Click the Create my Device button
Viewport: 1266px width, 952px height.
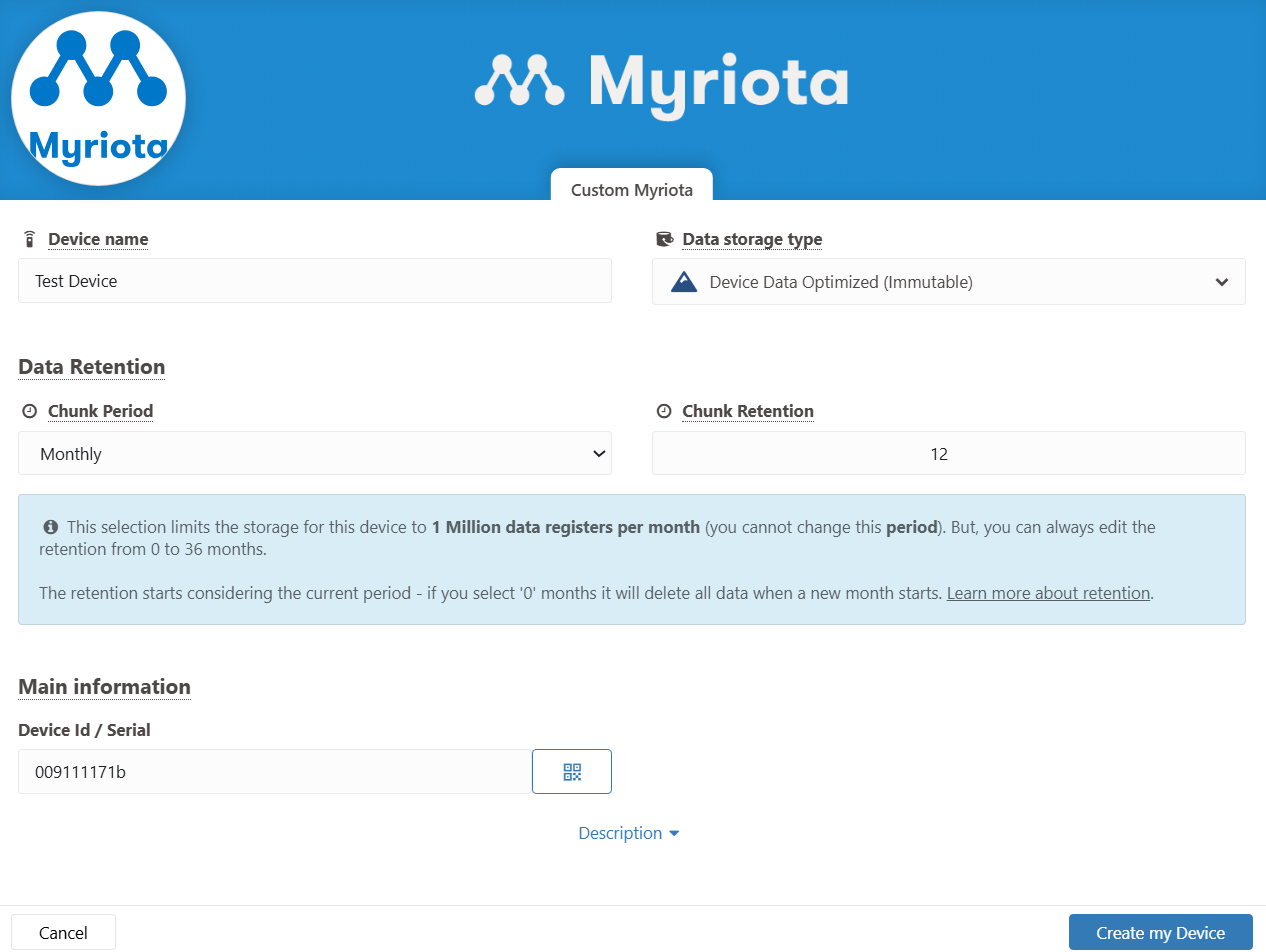pyautogui.click(x=1160, y=933)
